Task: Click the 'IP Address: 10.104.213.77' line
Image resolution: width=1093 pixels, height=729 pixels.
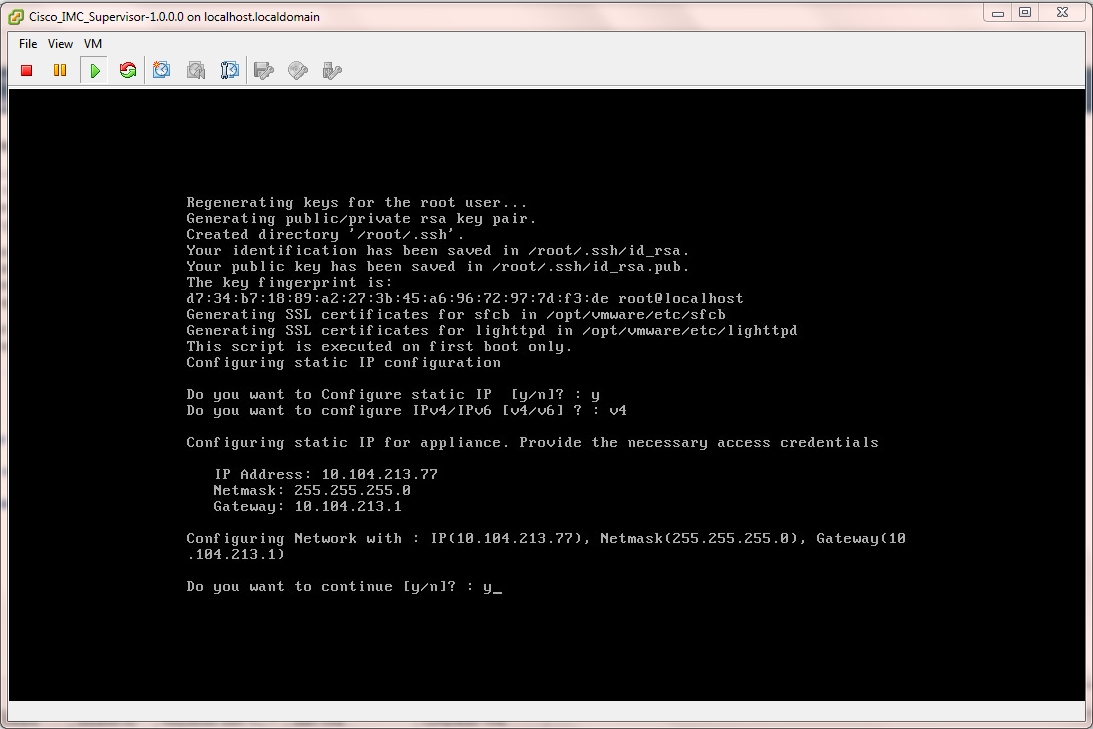Action: point(326,475)
